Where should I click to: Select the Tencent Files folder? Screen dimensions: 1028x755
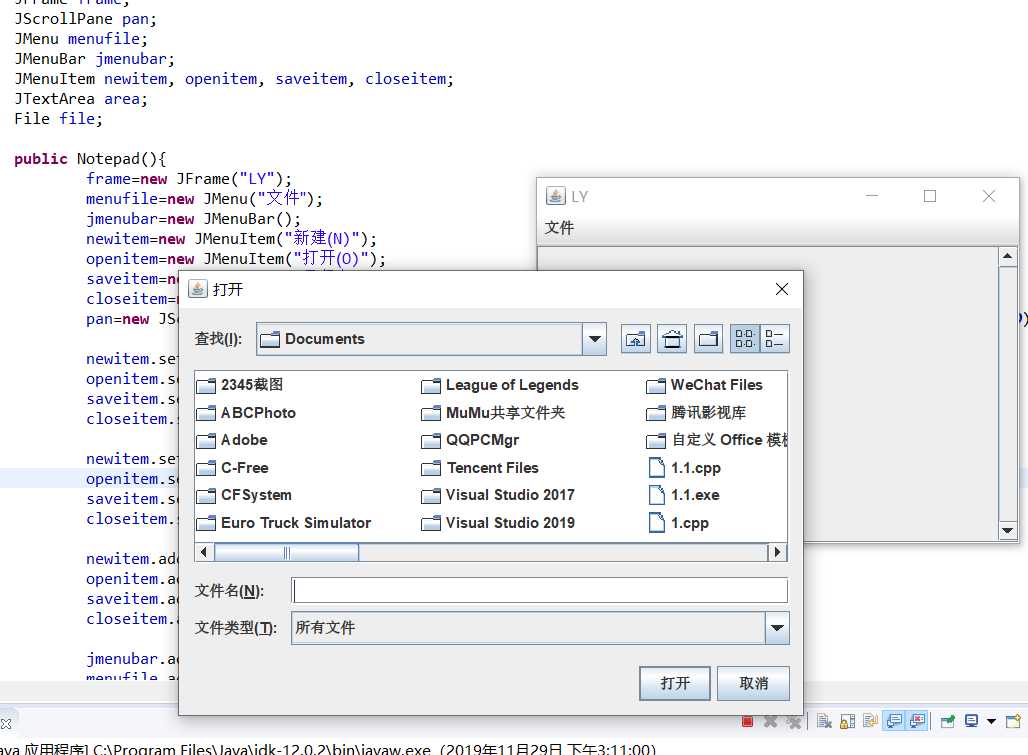tap(481, 468)
